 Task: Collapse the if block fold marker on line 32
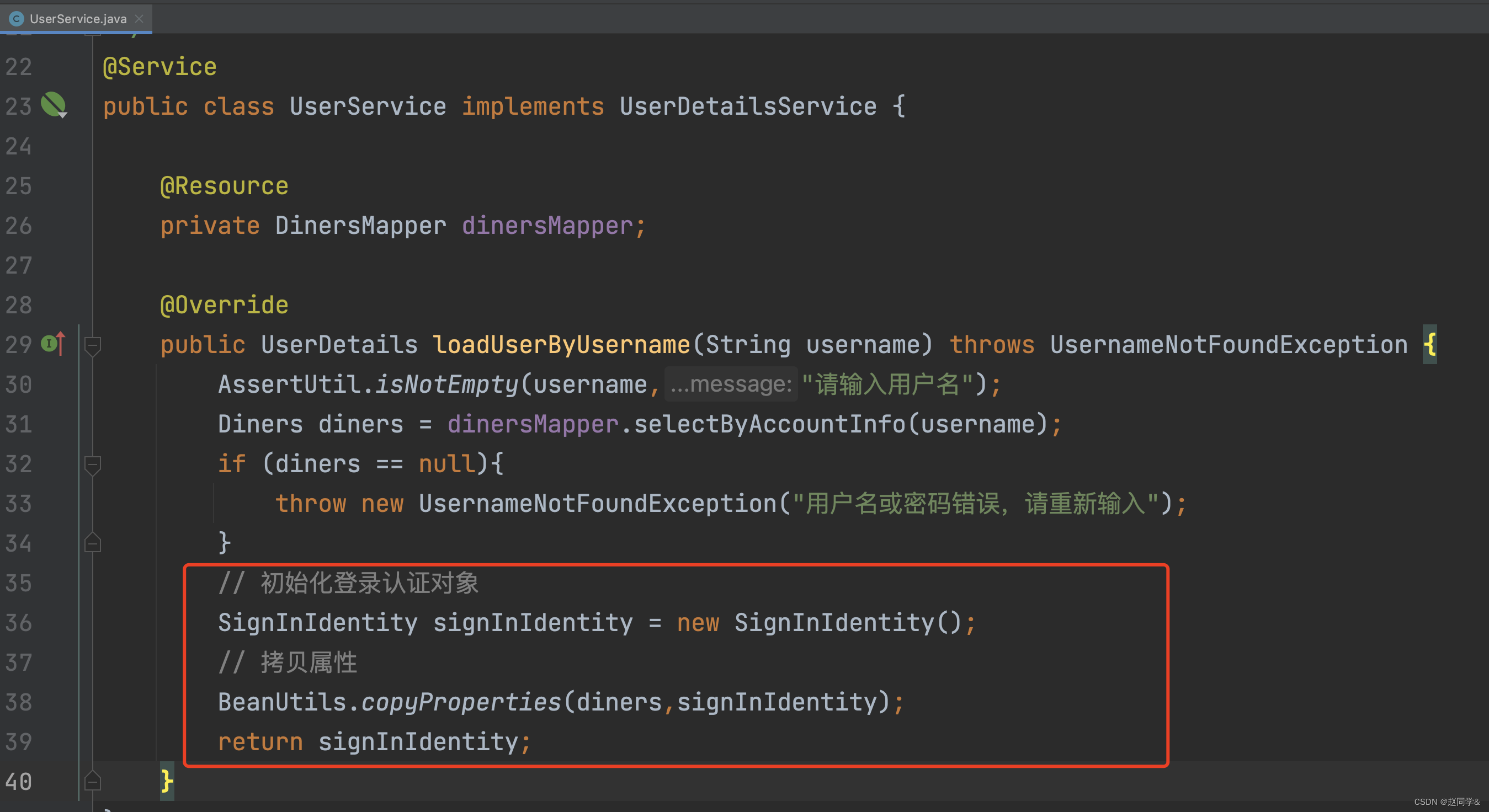[93, 464]
